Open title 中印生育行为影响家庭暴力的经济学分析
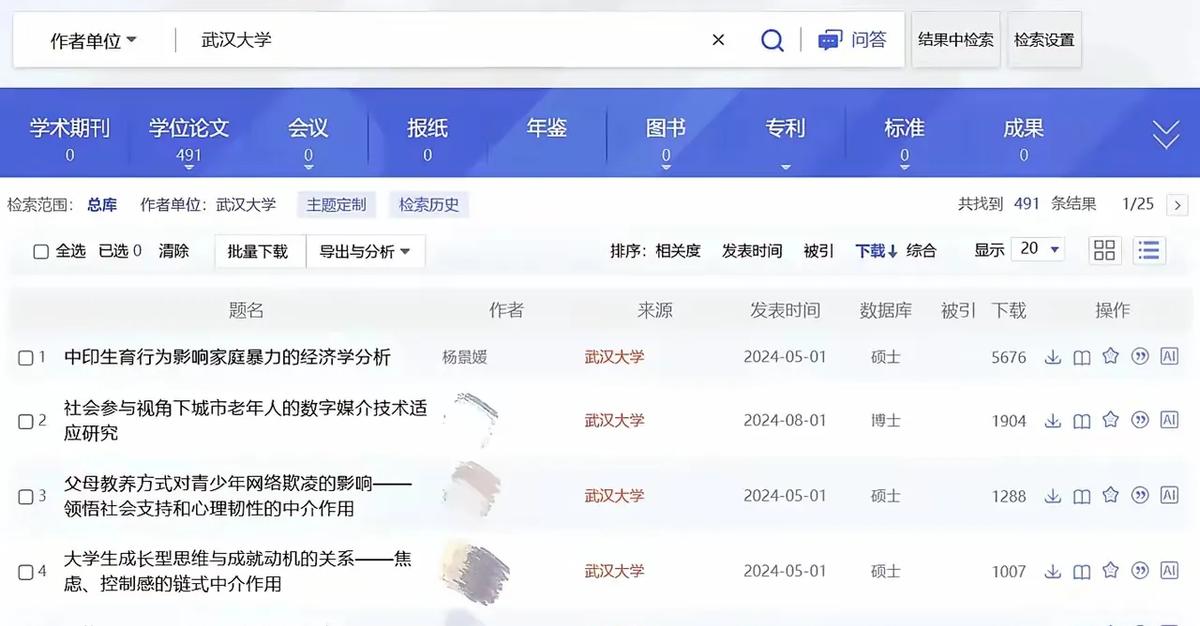The height and width of the screenshot is (626, 1200). [x=227, y=357]
